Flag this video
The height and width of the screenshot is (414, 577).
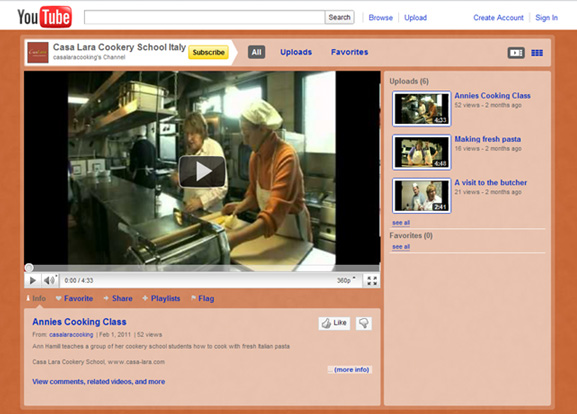pos(203,298)
